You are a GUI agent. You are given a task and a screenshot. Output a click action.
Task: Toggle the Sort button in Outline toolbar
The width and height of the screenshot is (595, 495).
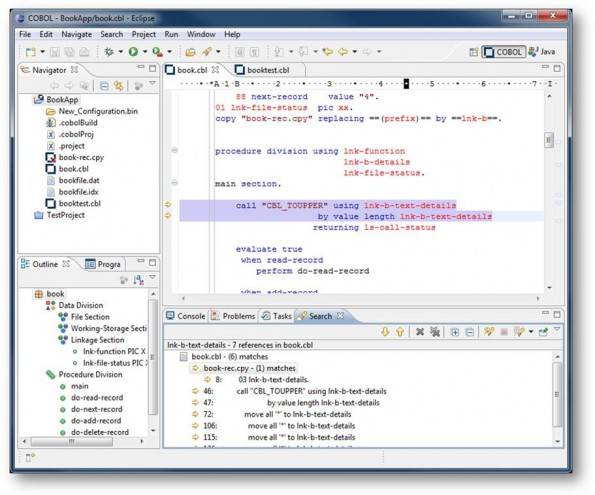pyautogui.click(x=139, y=280)
